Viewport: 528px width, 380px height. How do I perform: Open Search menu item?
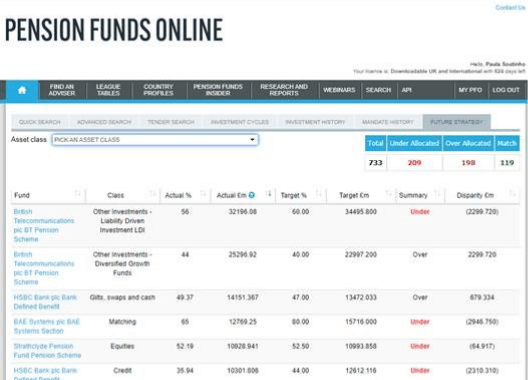point(378,90)
